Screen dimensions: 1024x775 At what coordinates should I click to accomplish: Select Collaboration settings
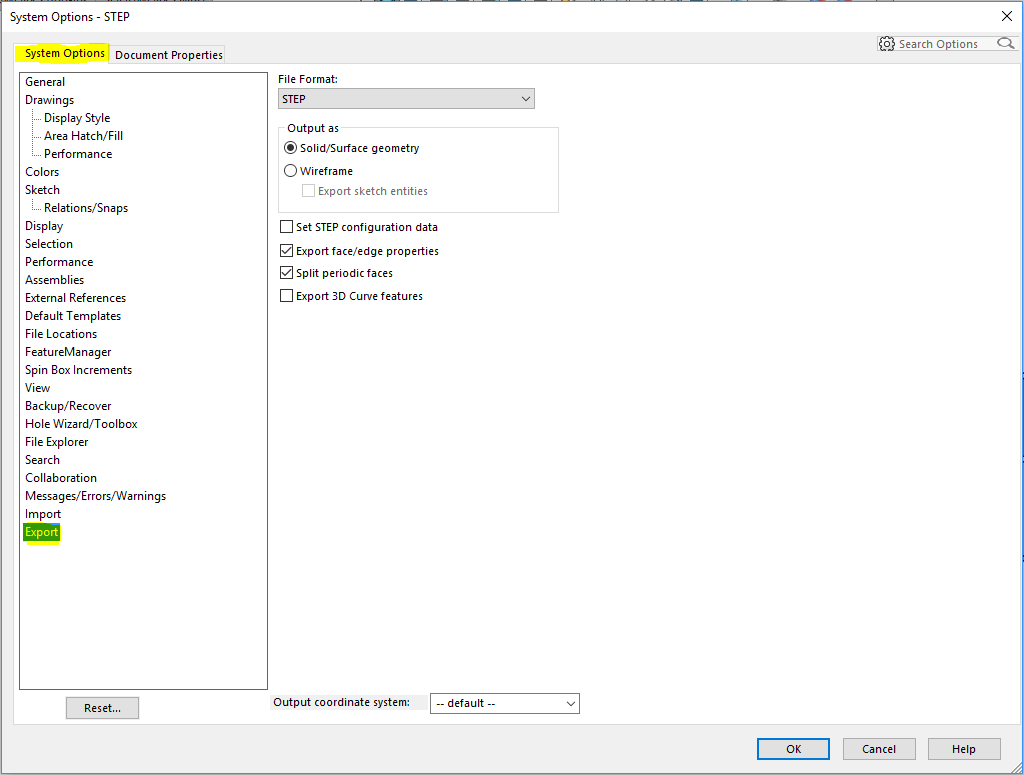tap(61, 478)
